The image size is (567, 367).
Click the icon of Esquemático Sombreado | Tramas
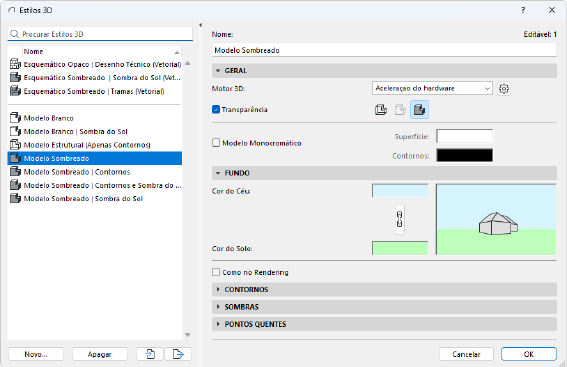click(15, 91)
